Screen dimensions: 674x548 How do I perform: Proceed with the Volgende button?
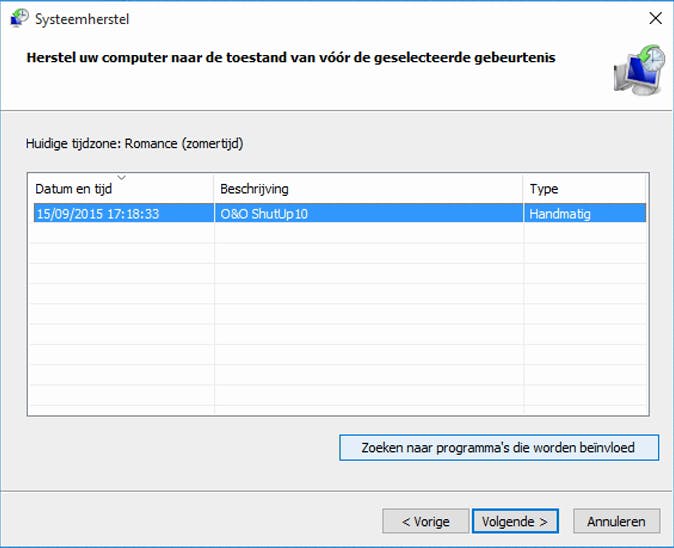[515, 521]
